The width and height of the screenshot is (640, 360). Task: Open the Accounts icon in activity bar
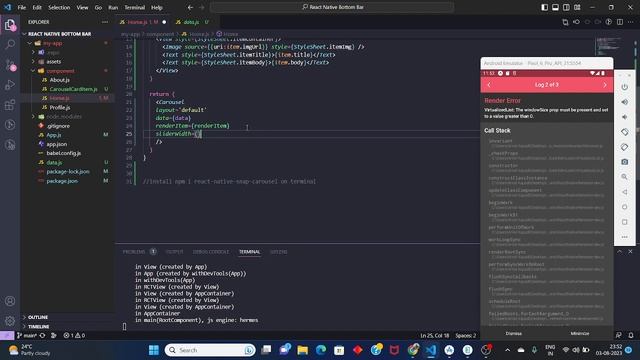[10, 301]
